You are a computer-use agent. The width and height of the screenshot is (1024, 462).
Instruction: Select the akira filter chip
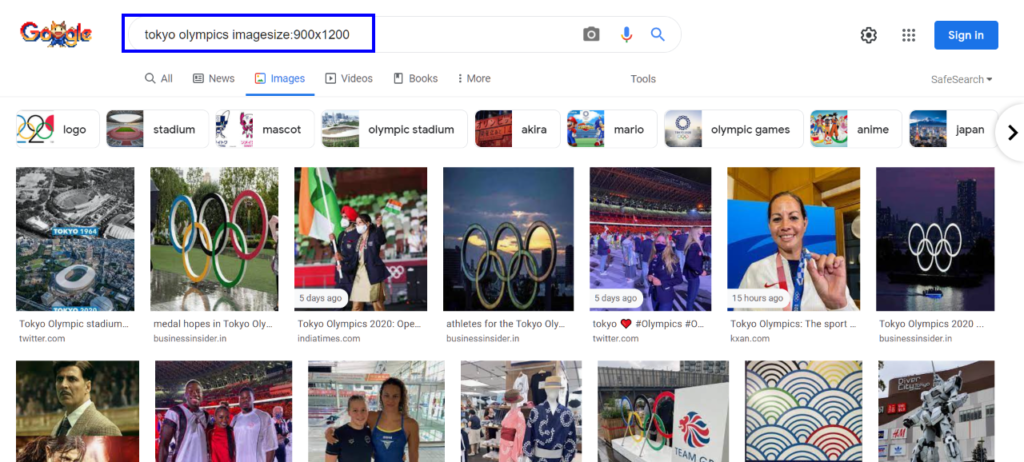pyautogui.click(x=517, y=129)
